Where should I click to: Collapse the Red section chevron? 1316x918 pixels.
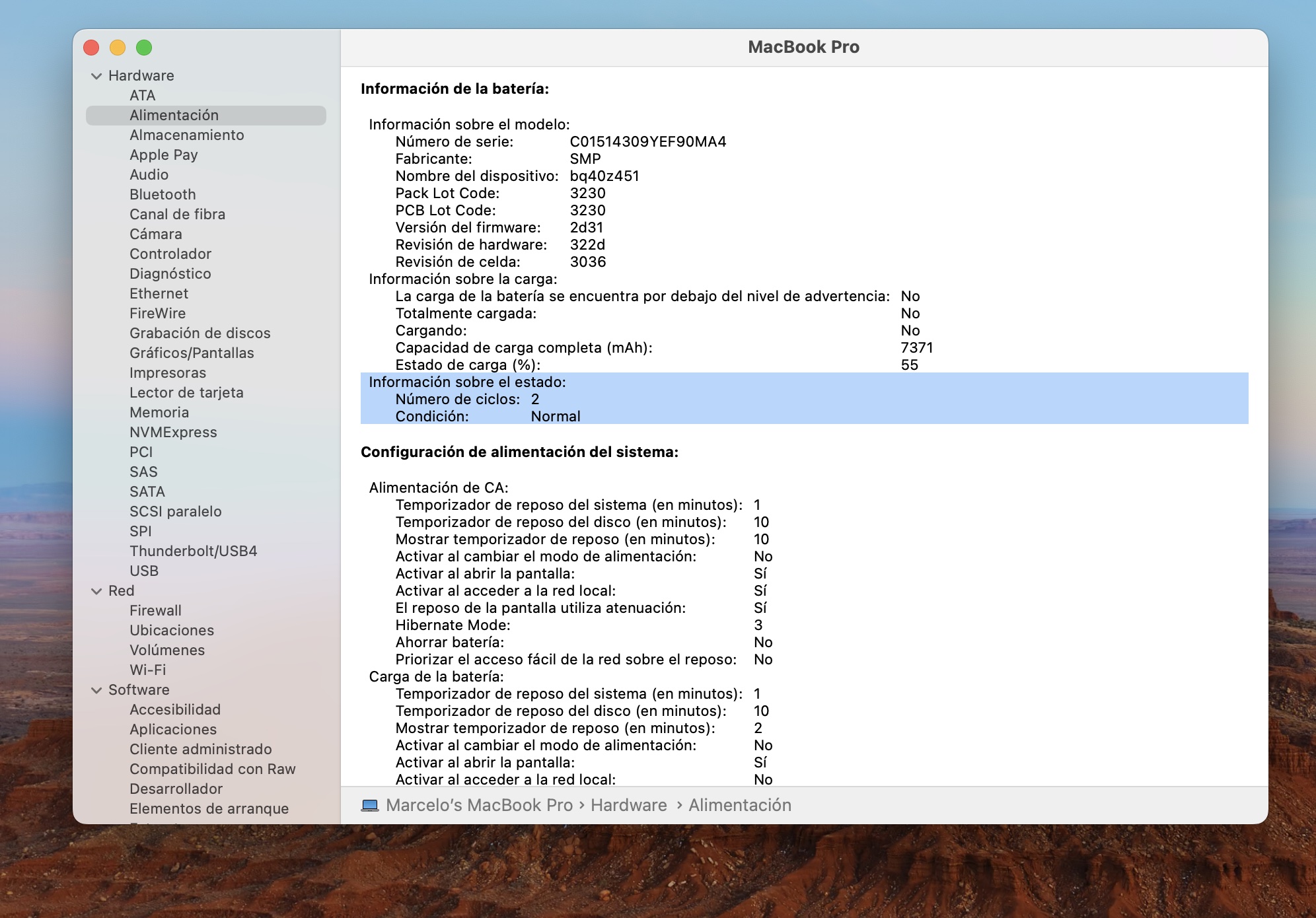click(x=96, y=591)
